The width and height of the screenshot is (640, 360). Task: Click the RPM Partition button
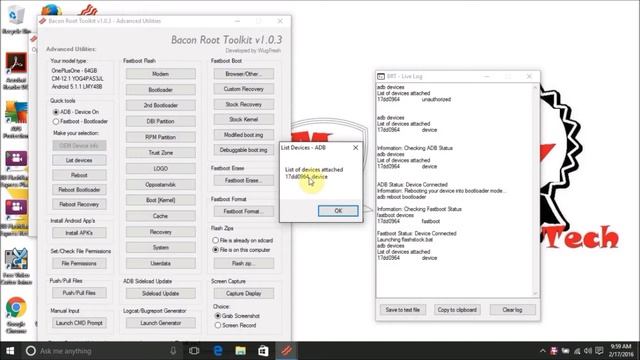tap(160, 137)
